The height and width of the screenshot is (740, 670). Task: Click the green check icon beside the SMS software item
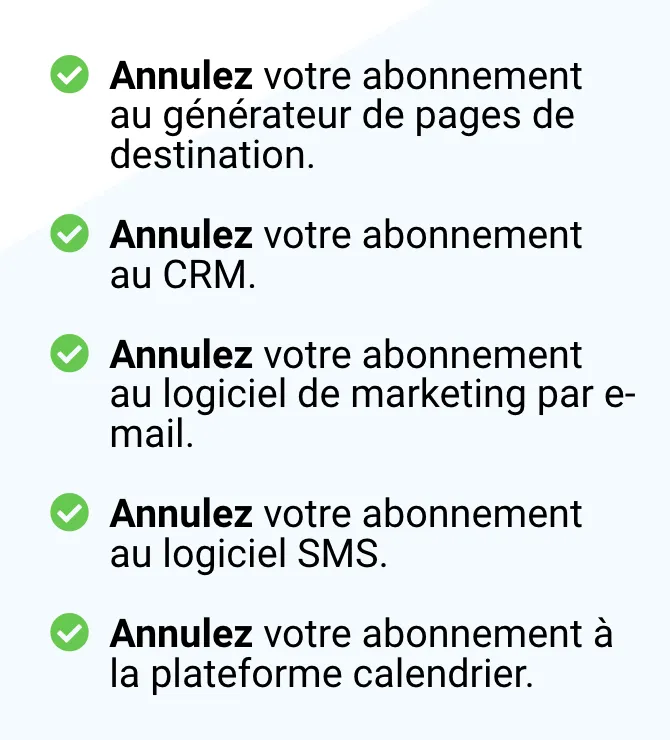pos(69,512)
